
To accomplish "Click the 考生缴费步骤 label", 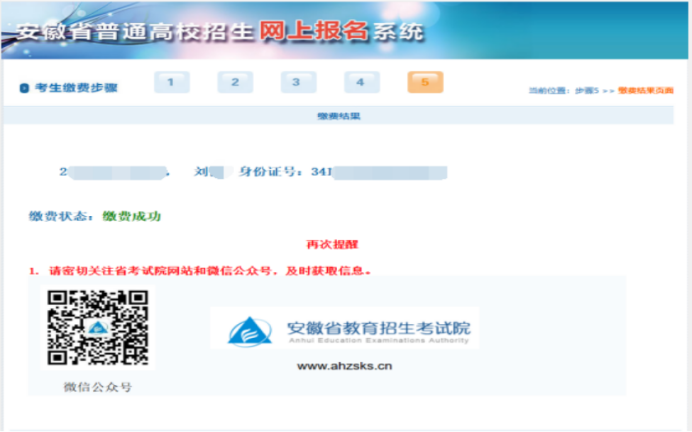I will (76, 88).
